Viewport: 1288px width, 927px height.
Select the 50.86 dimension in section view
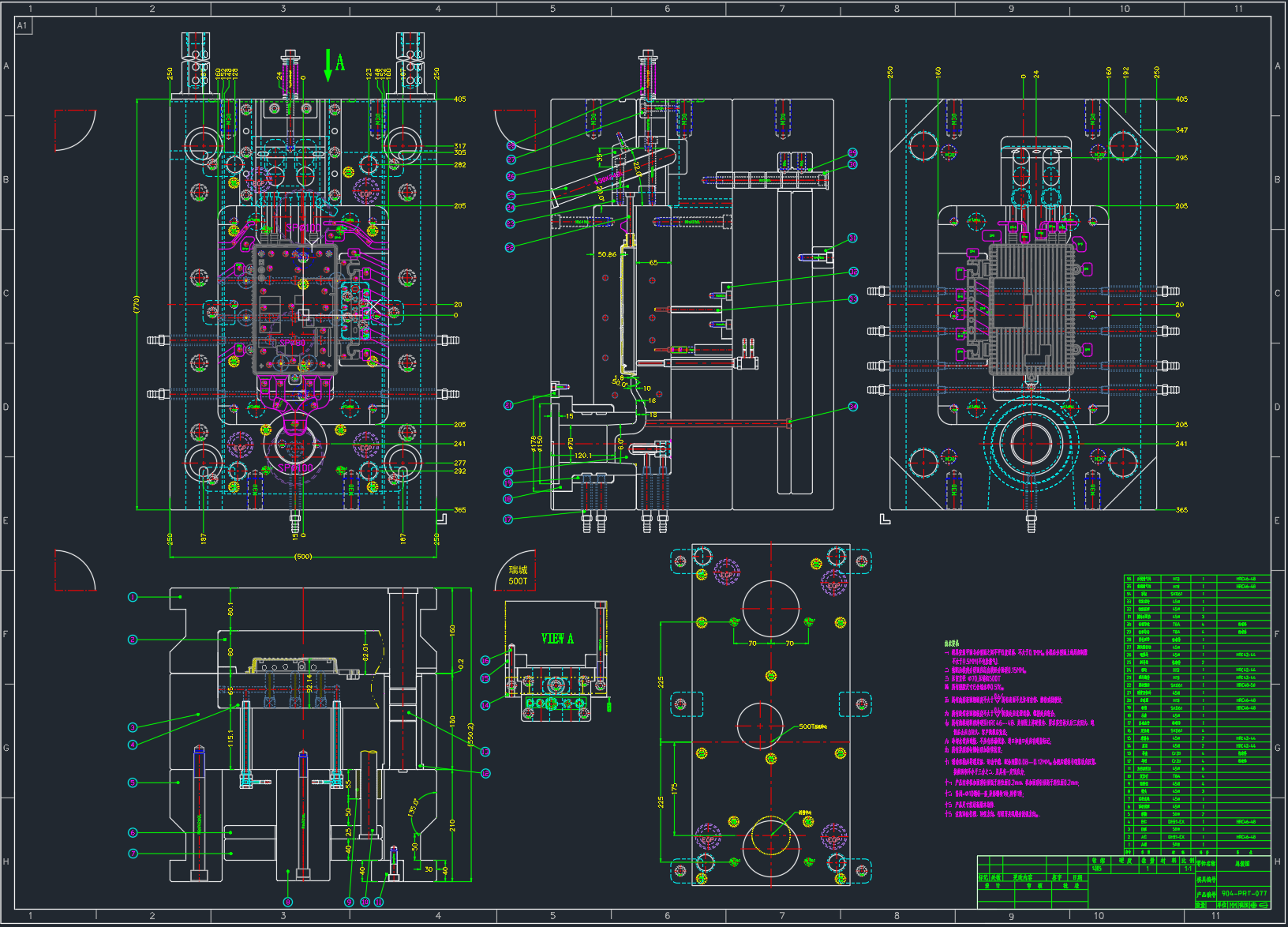tap(607, 254)
